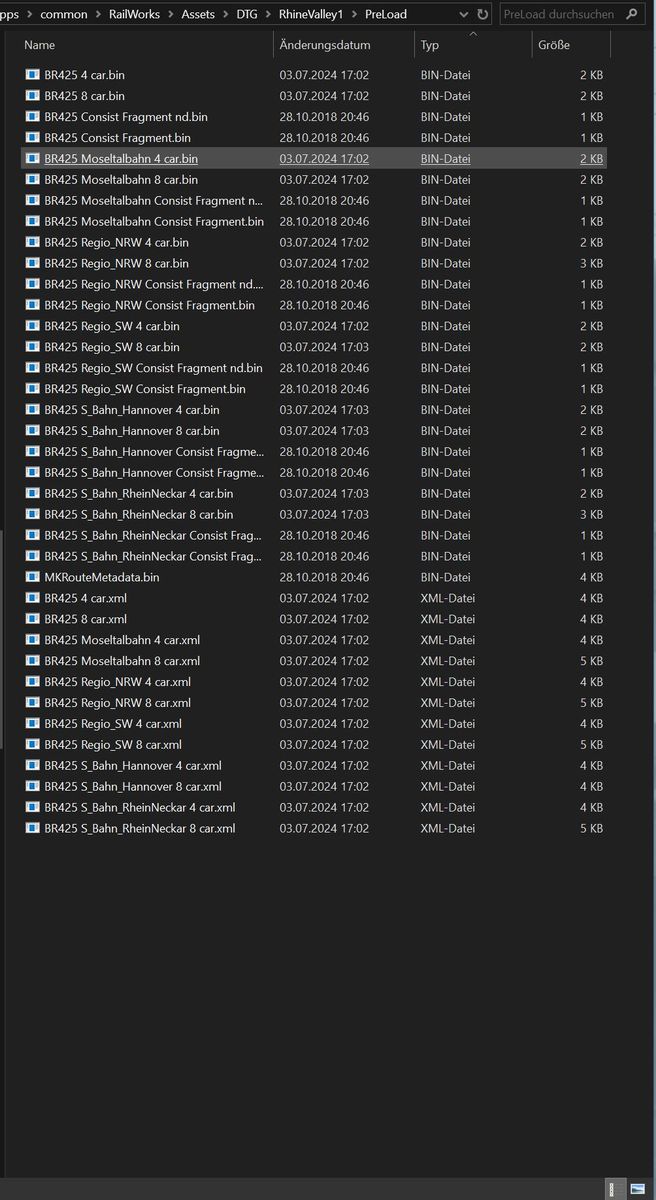
Task: Click the PreLoad breadcrumb segment
Action: coord(386,15)
